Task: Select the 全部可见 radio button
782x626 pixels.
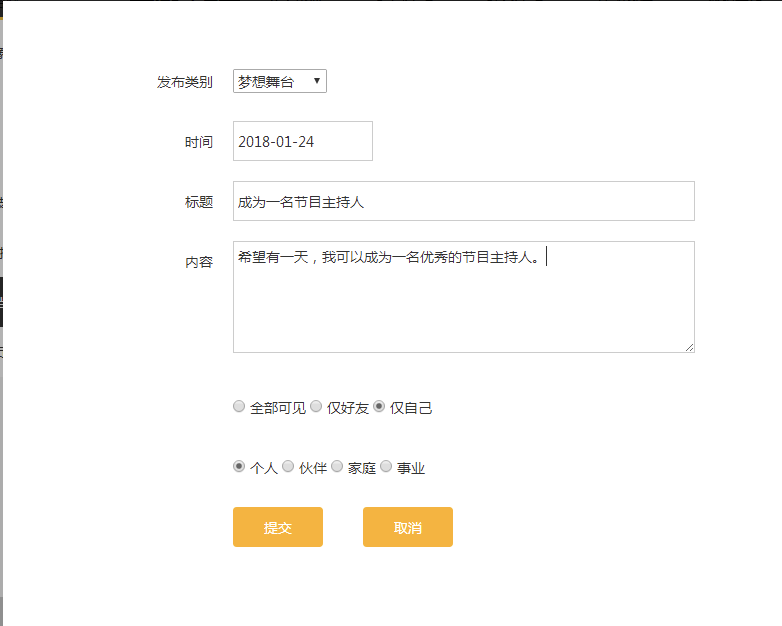Action: pos(239,407)
